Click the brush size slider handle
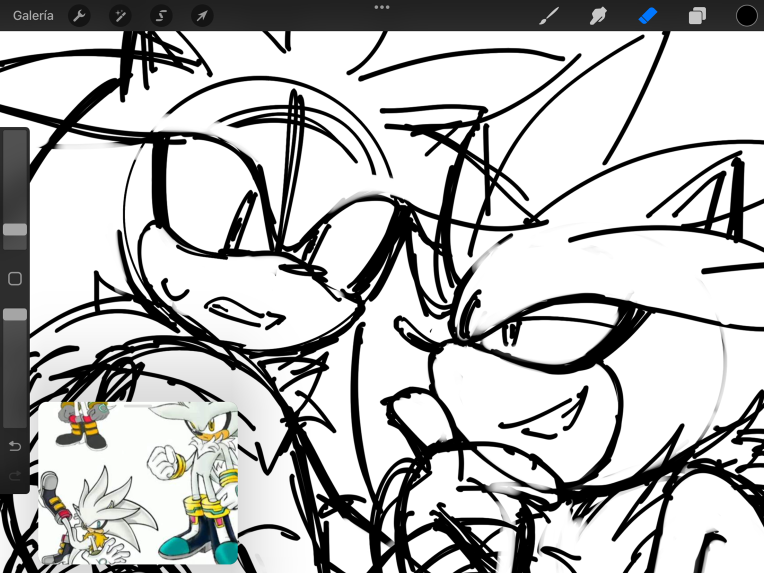The image size is (764, 573). [x=15, y=230]
